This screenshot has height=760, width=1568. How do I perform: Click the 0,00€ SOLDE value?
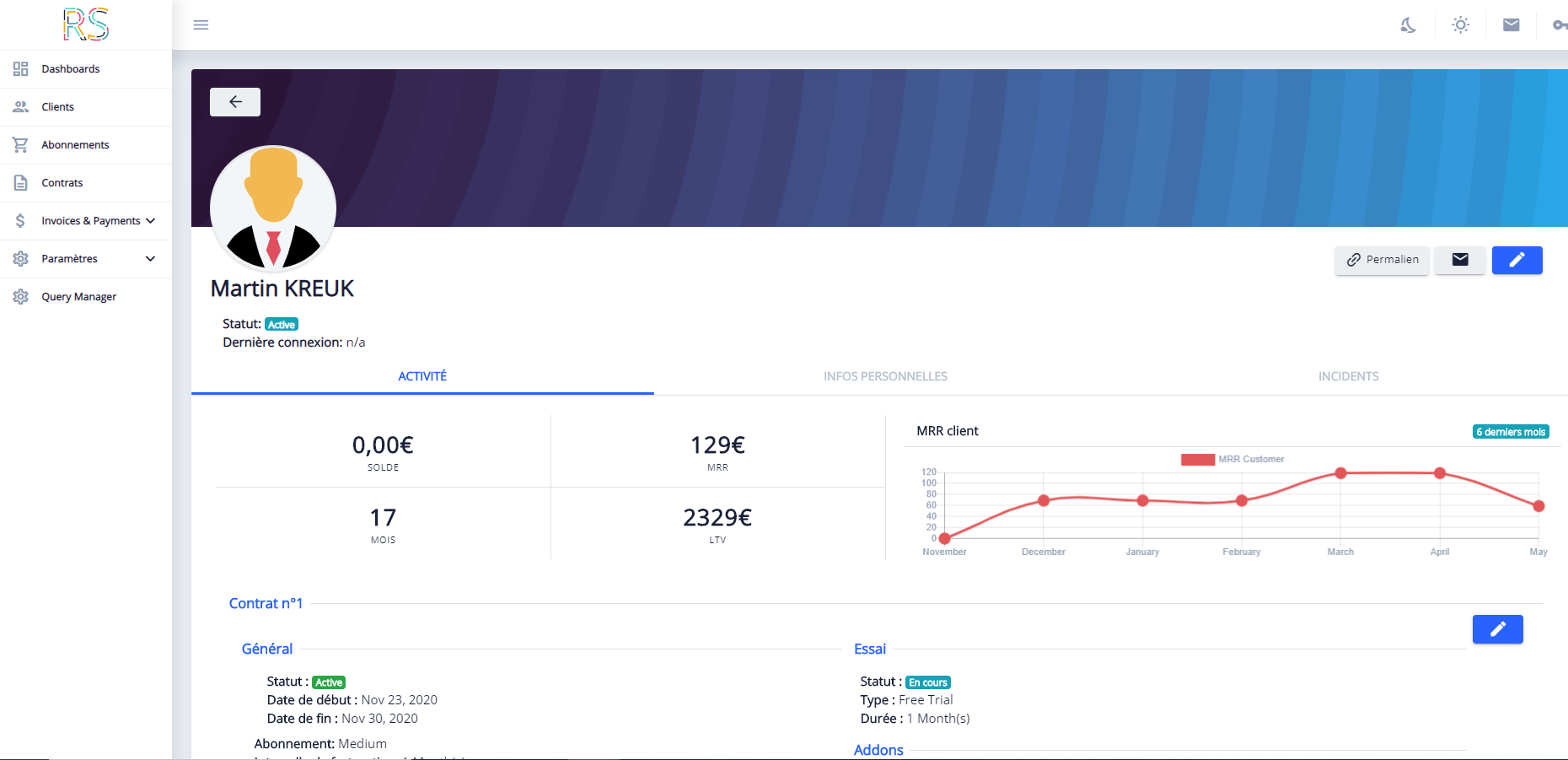click(383, 445)
